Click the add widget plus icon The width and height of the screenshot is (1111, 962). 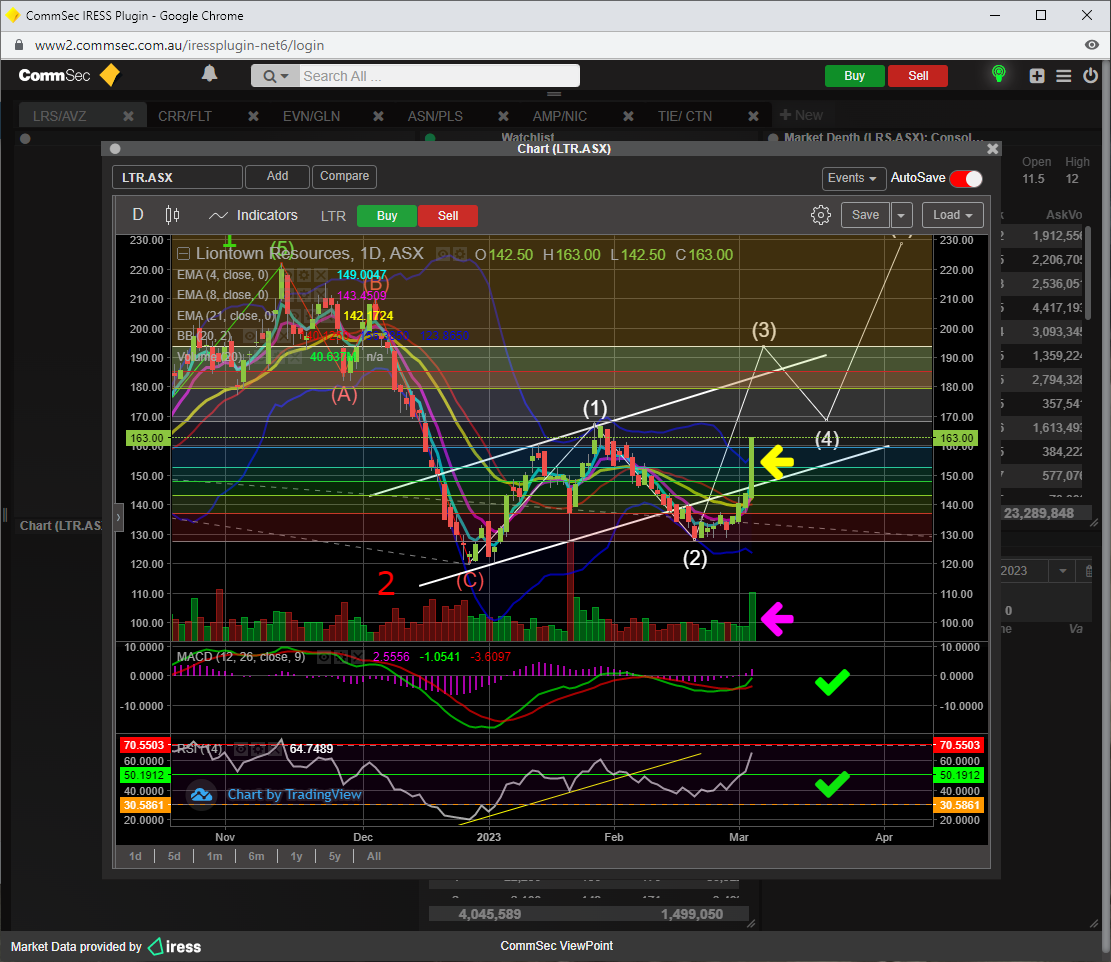(1037, 76)
